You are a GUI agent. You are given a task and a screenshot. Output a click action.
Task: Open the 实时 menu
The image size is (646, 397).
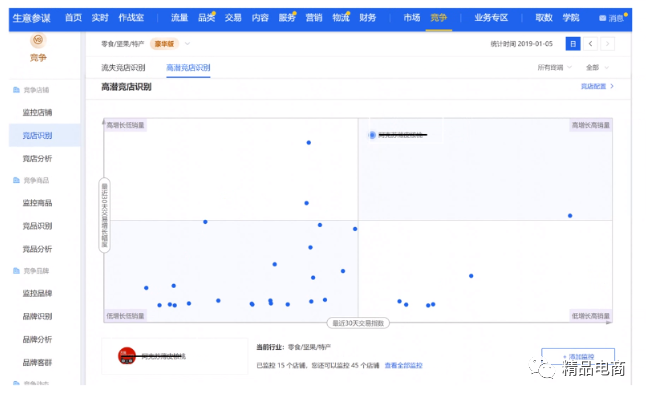(x=100, y=18)
